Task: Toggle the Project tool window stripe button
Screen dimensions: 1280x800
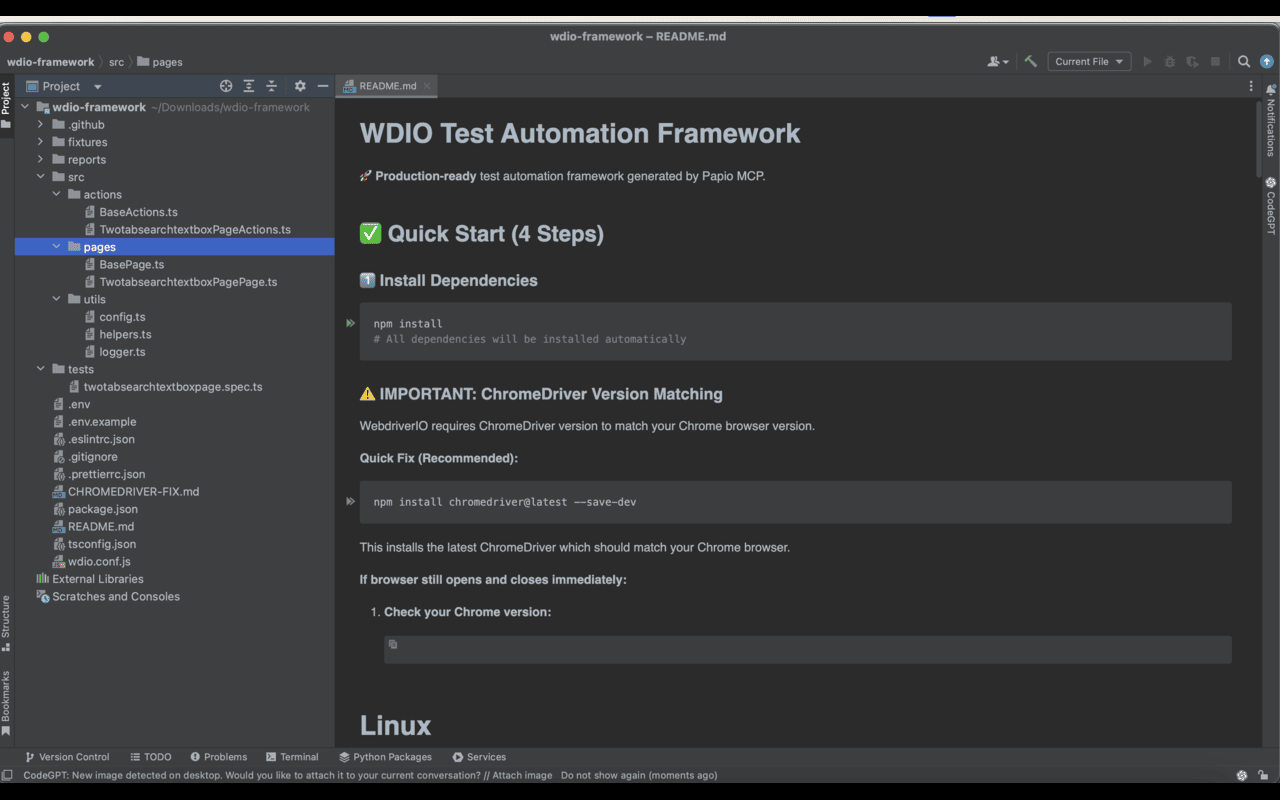Action: click(6, 106)
